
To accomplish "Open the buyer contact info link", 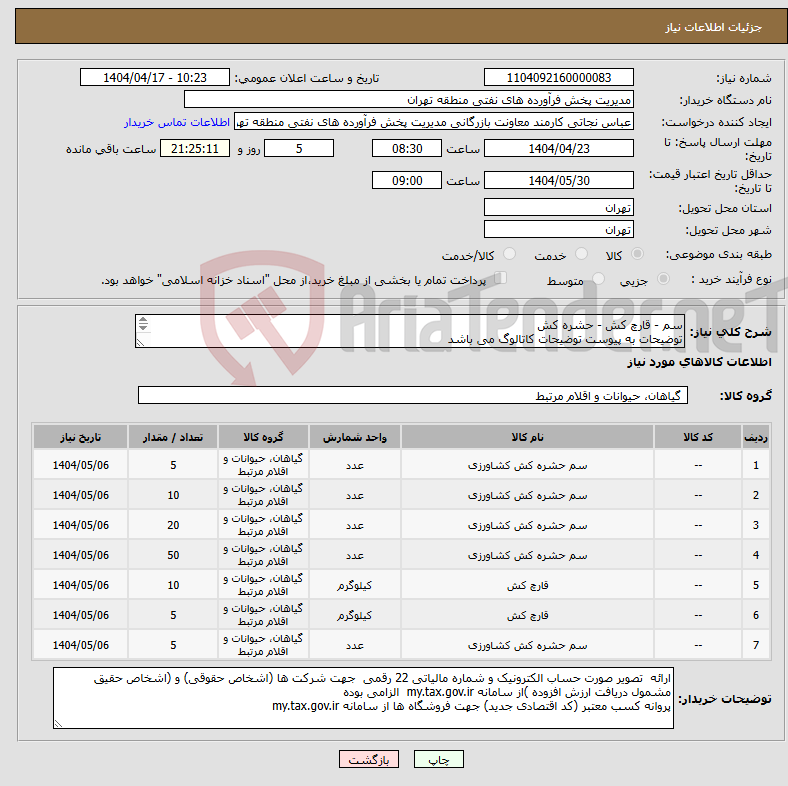I will coord(177,122).
